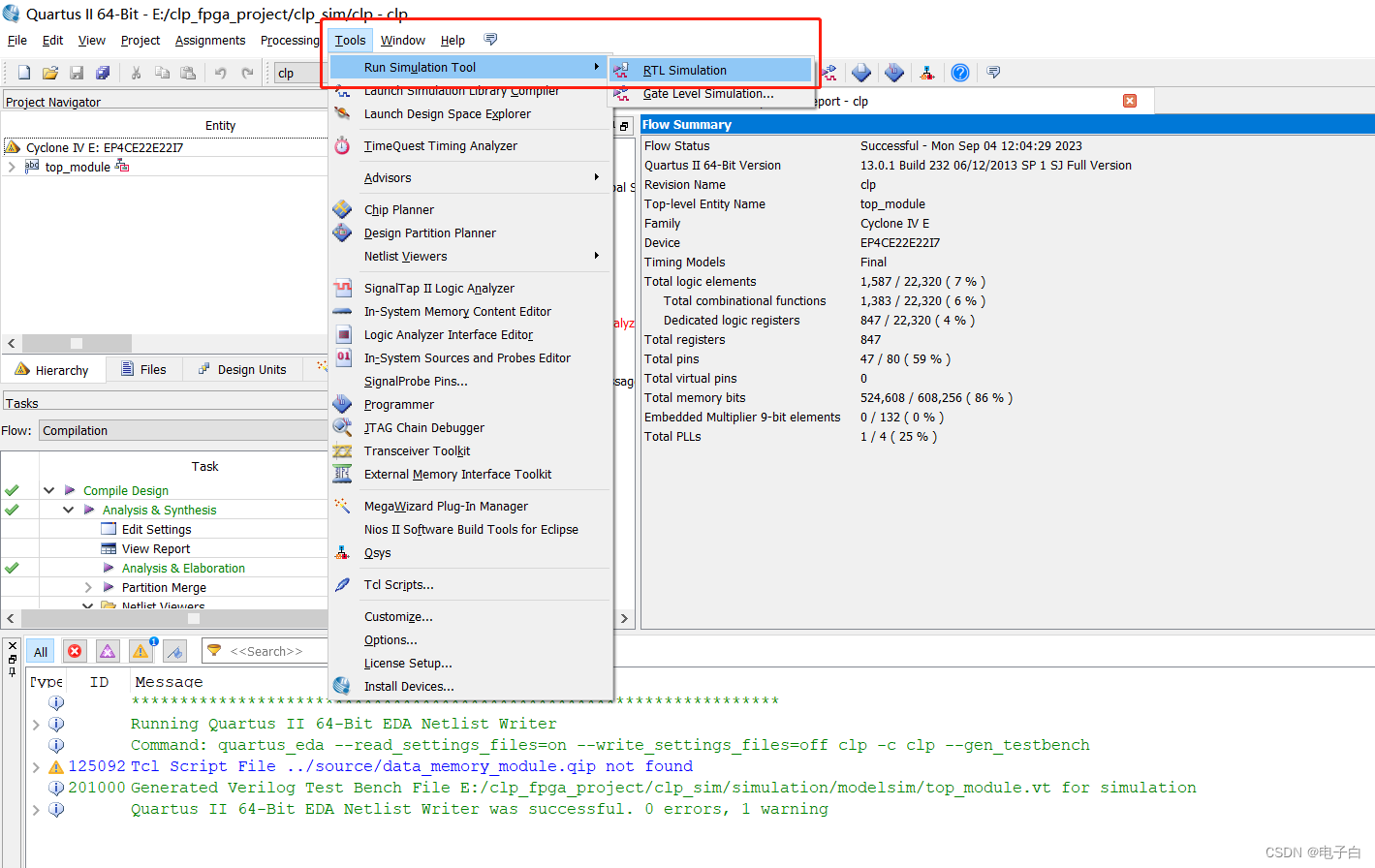This screenshot has height=868, width=1375.
Task: Filter messages by the red Error icon
Action: pyautogui.click(x=75, y=651)
